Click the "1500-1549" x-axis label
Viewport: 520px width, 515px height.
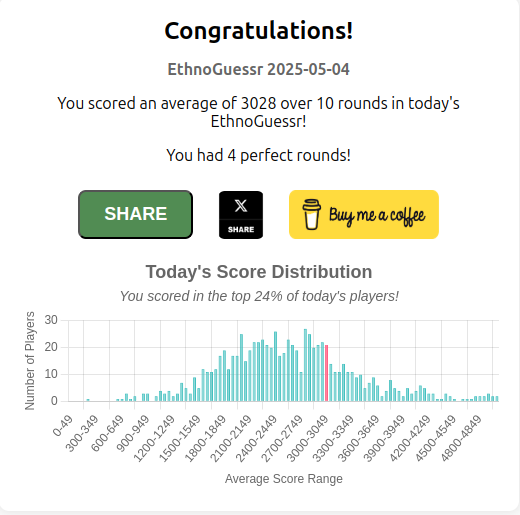(179, 438)
